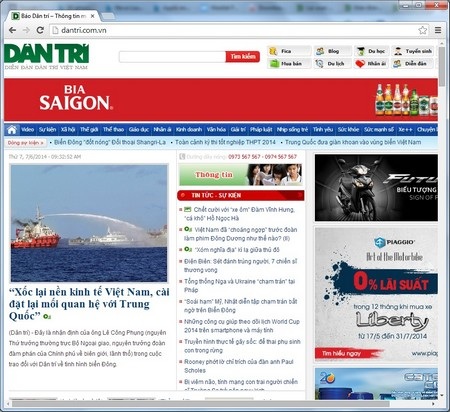450x412 pixels.
Task: Click the horizontal scrollbar at page bottom
Action: tap(200, 404)
